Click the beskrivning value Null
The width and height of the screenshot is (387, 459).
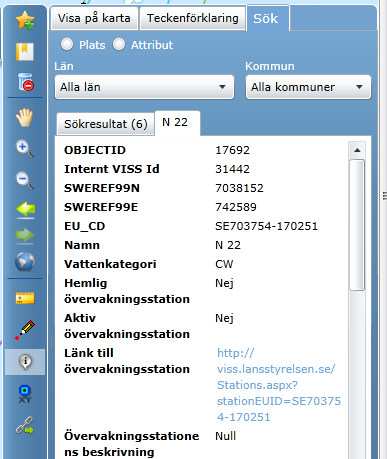[226, 436]
